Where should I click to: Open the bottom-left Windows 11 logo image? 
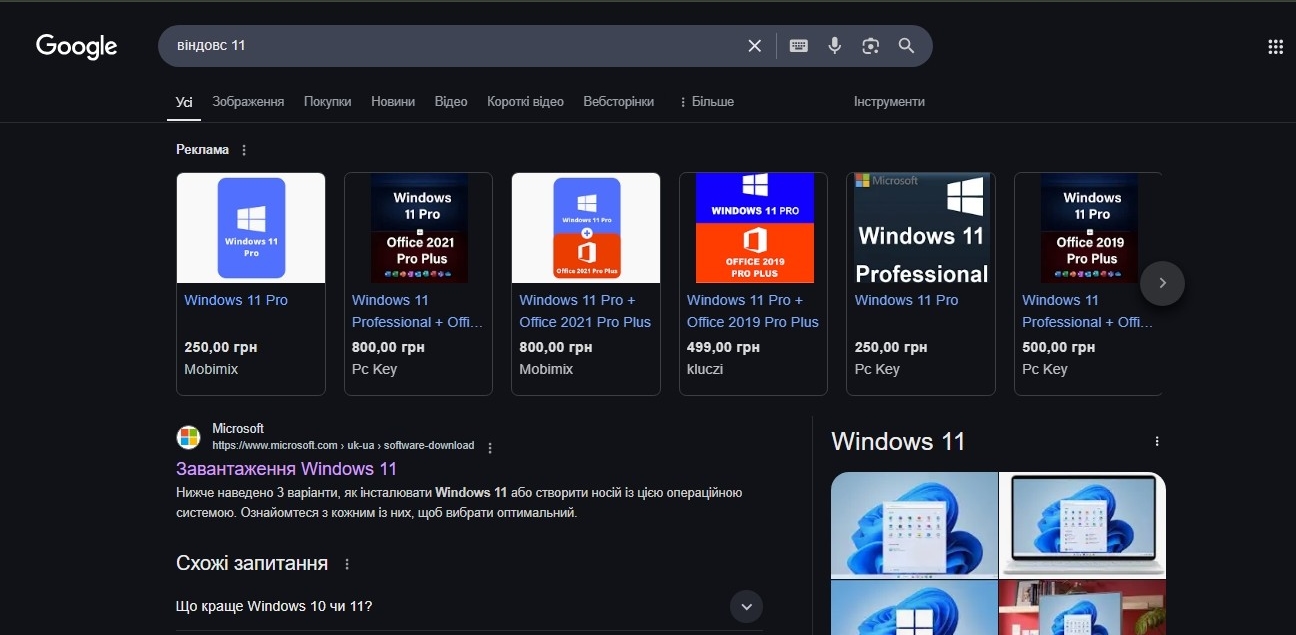[x=914, y=608]
